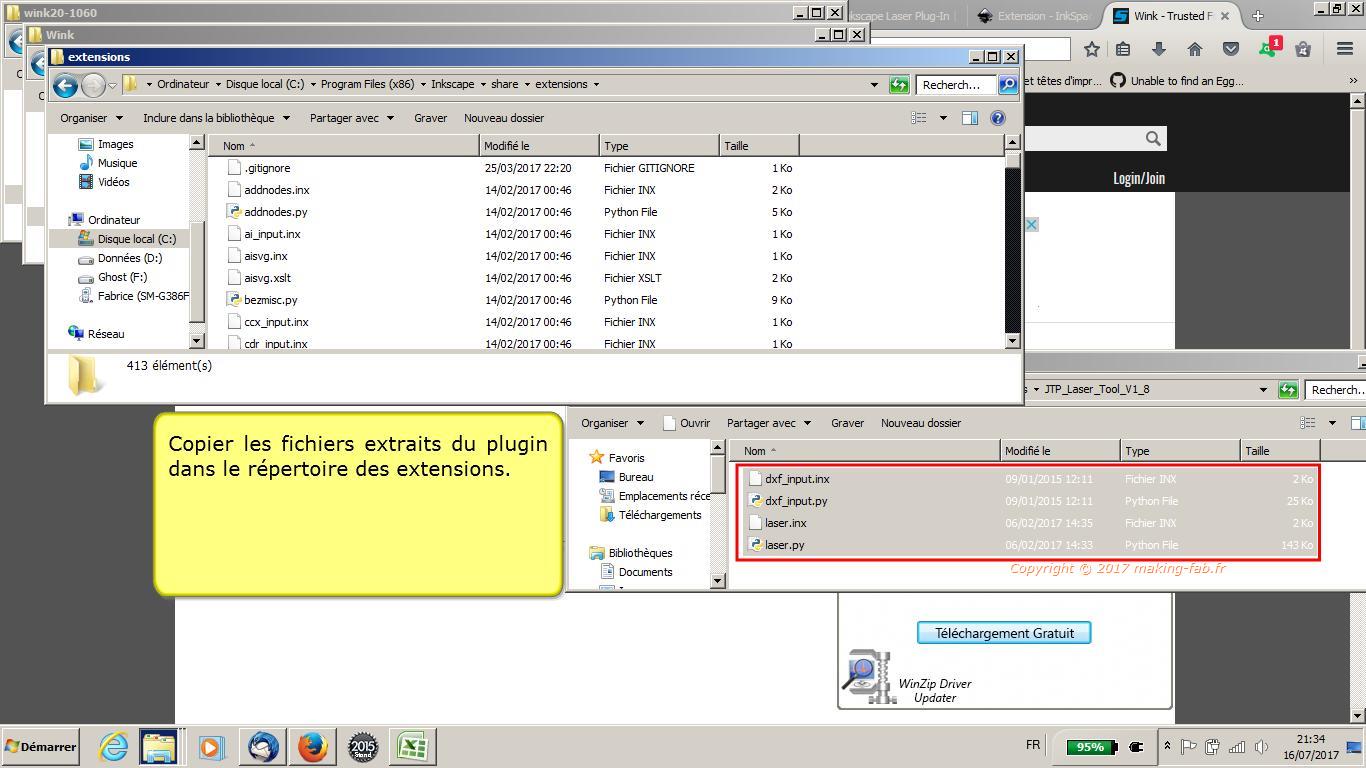This screenshot has width=1366, height=768.
Task: Click the Firefox home icon
Action: 1194,49
